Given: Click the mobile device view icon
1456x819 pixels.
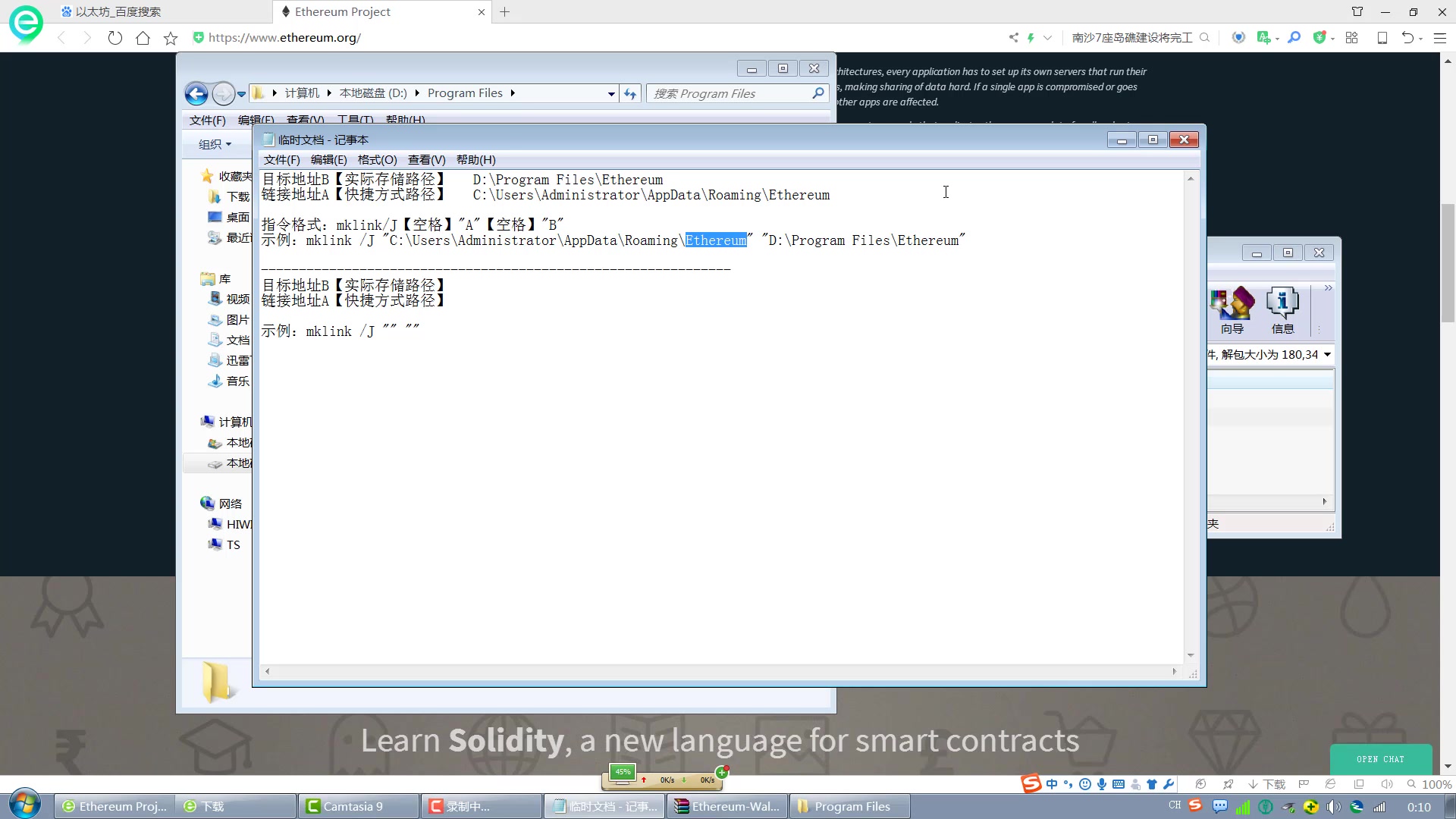Looking at the screenshot, I should coord(1382,37).
